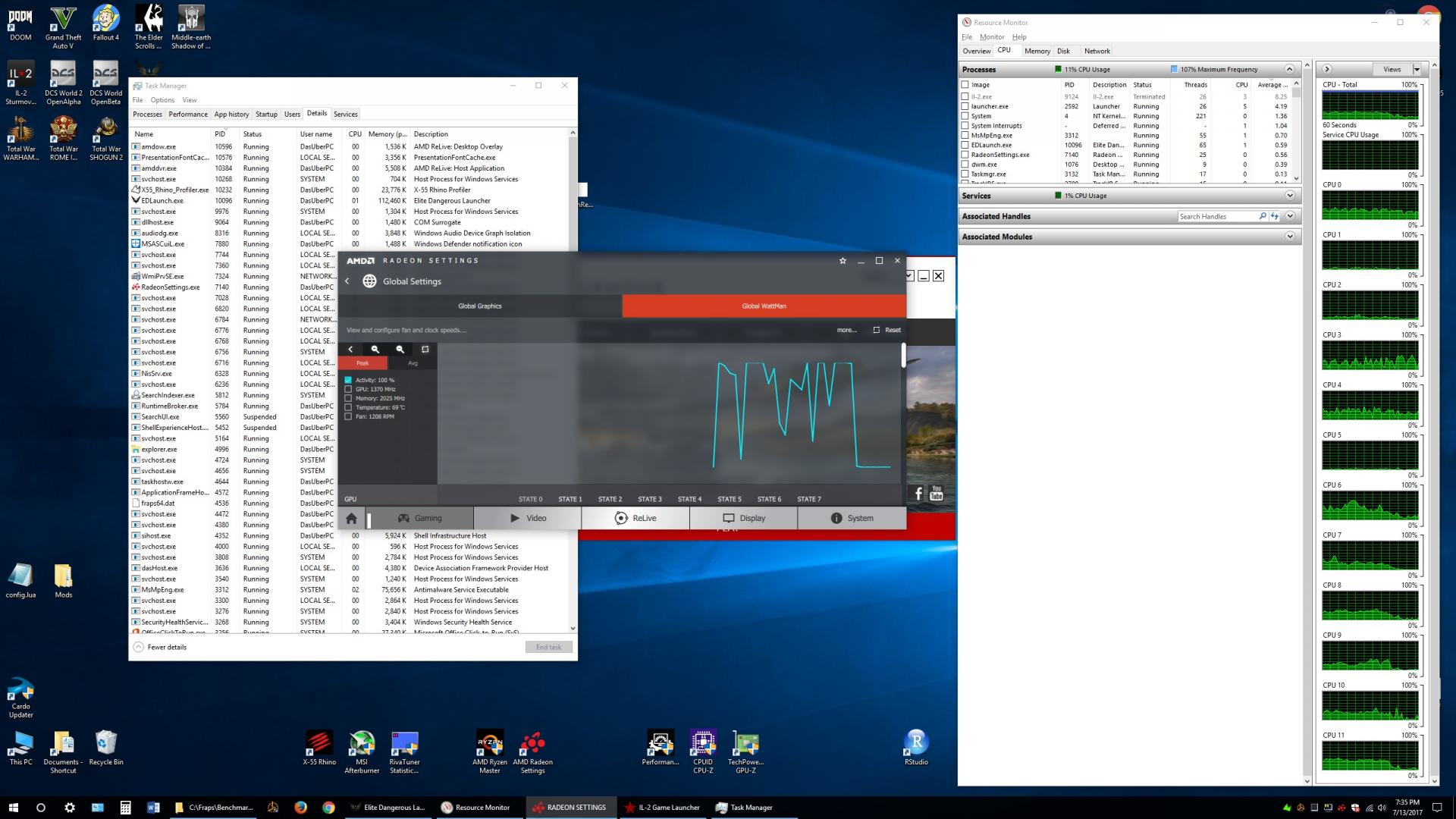Image resolution: width=1456 pixels, height=819 pixels.
Task: Collapse the WattMan graph side panel
Action: (x=350, y=350)
